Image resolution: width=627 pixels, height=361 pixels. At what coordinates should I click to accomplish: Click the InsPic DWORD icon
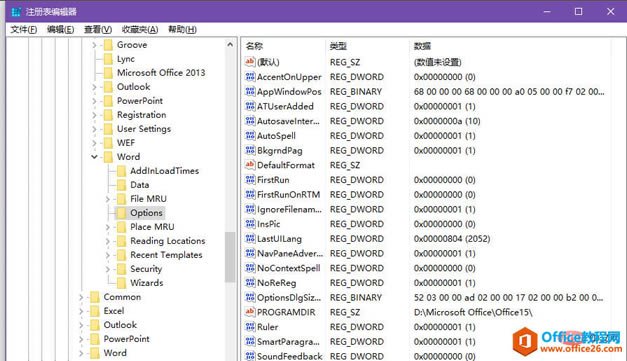[250, 224]
